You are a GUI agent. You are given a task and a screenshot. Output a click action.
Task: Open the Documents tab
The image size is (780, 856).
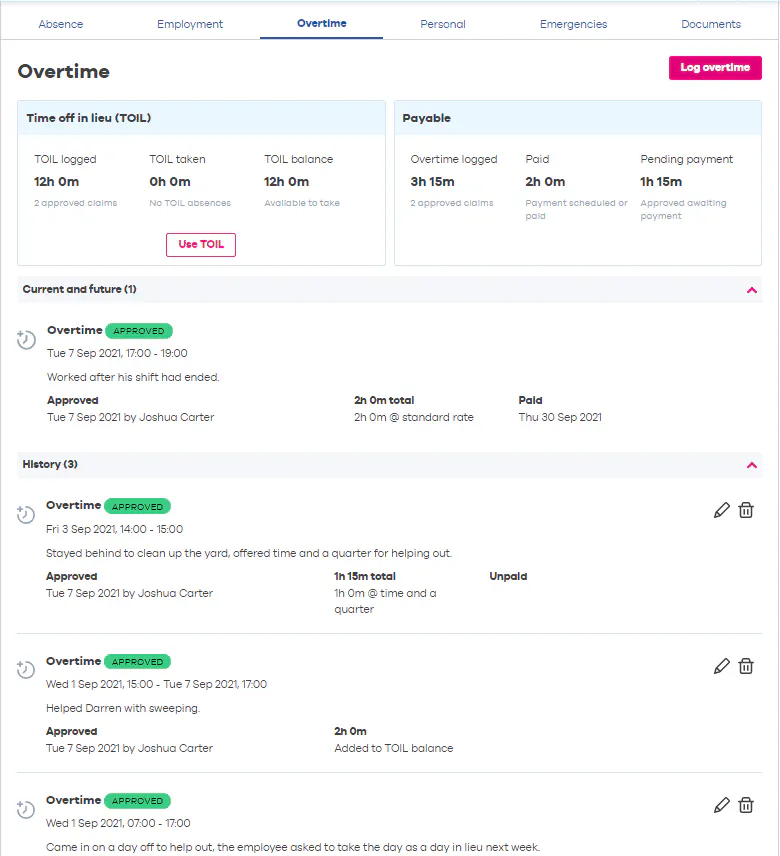pyautogui.click(x=711, y=24)
